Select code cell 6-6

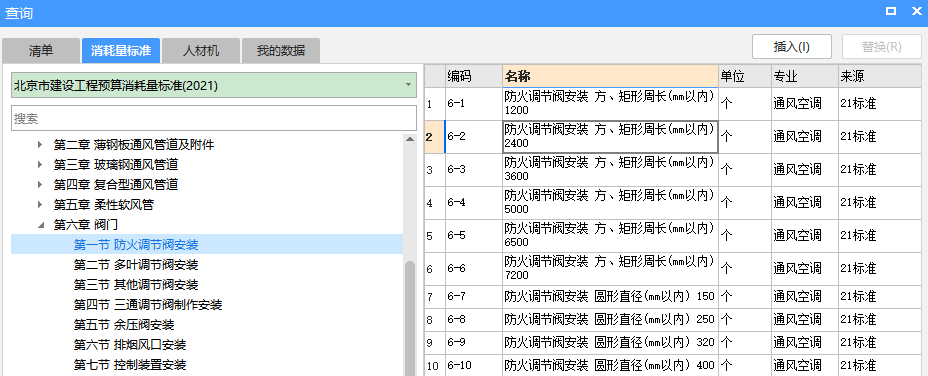473,269
